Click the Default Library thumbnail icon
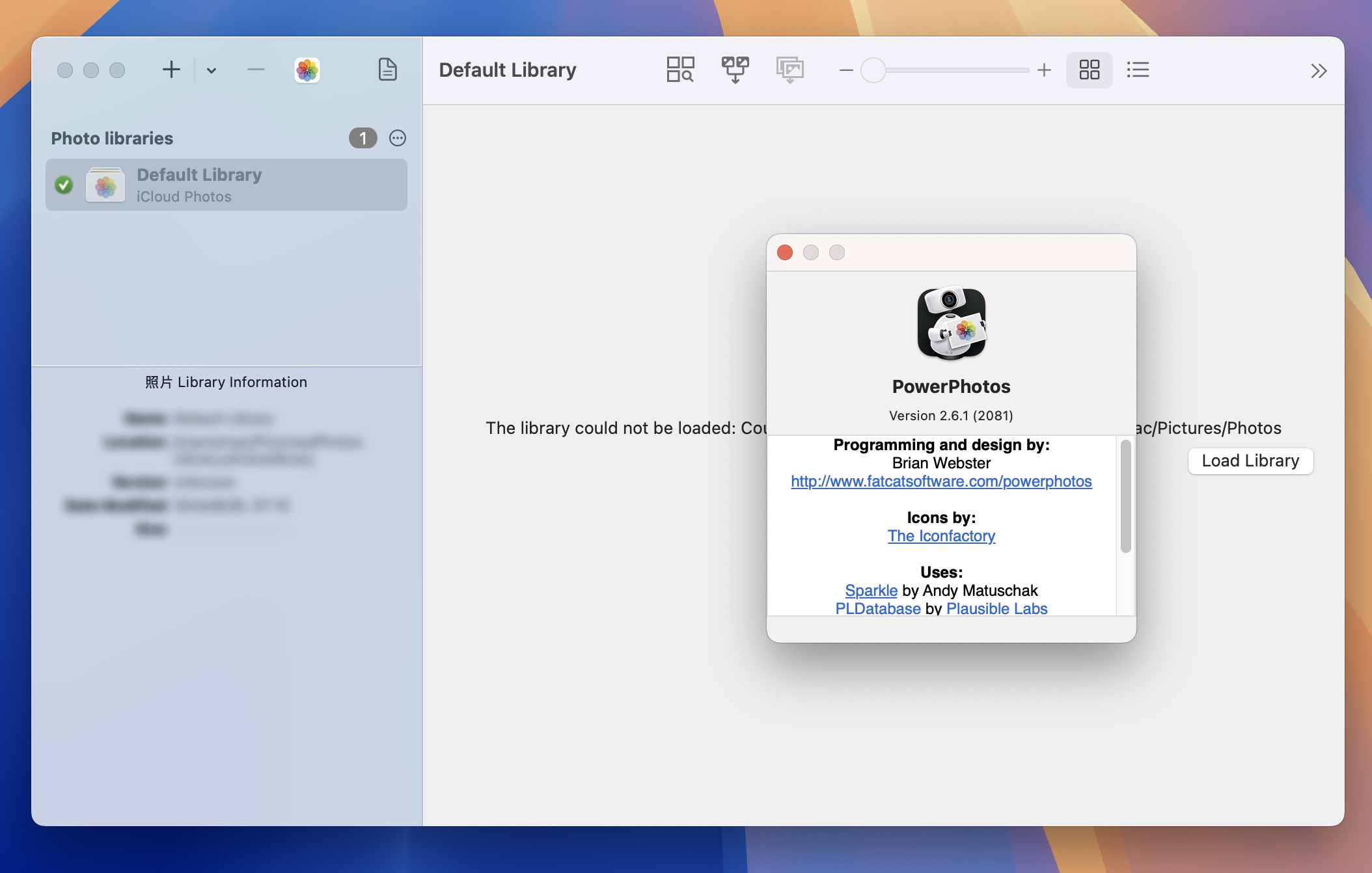Image resolution: width=1372 pixels, height=873 pixels. (105, 185)
